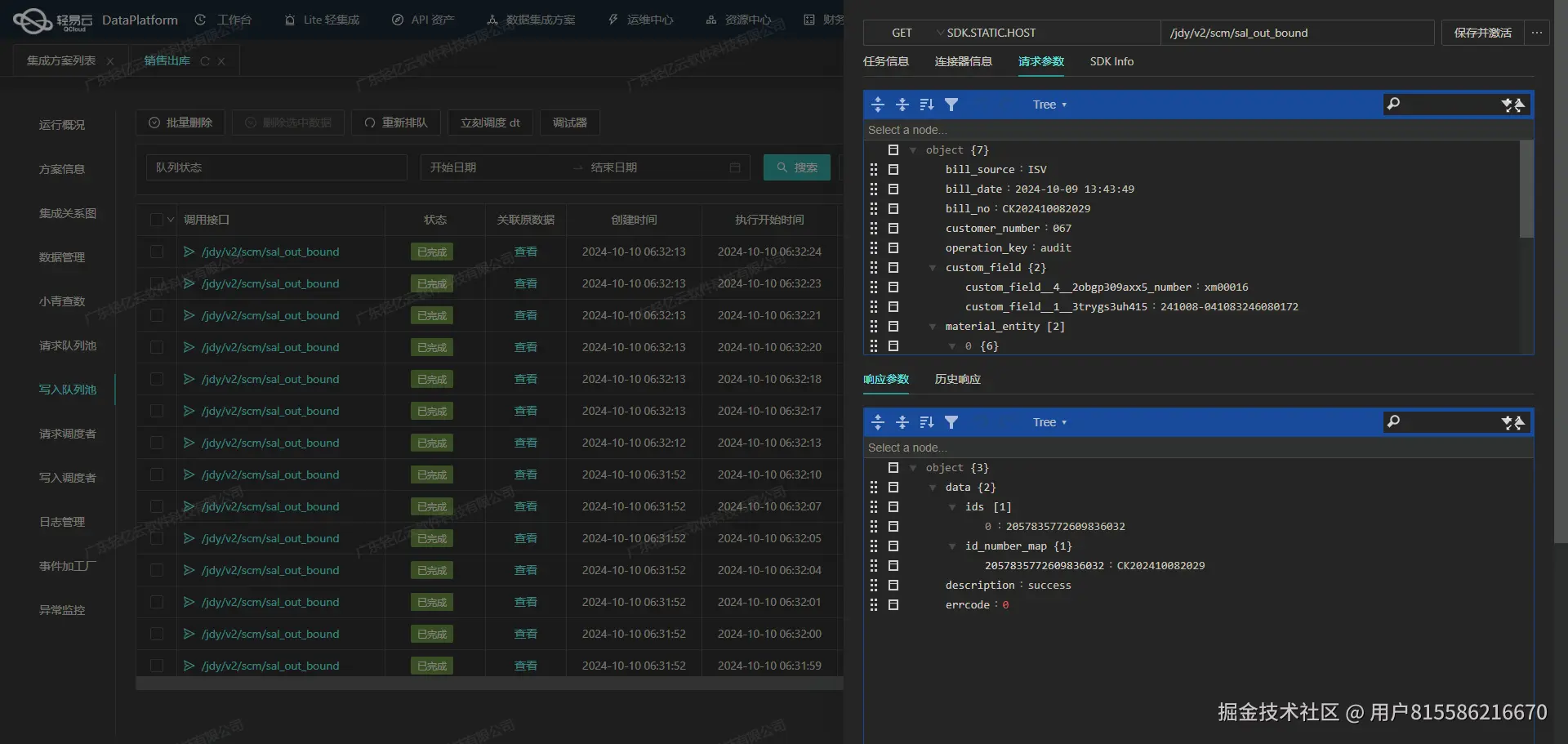Open sort dialog in response parameters editor
The width and height of the screenshot is (1568, 744).
[x=927, y=422]
